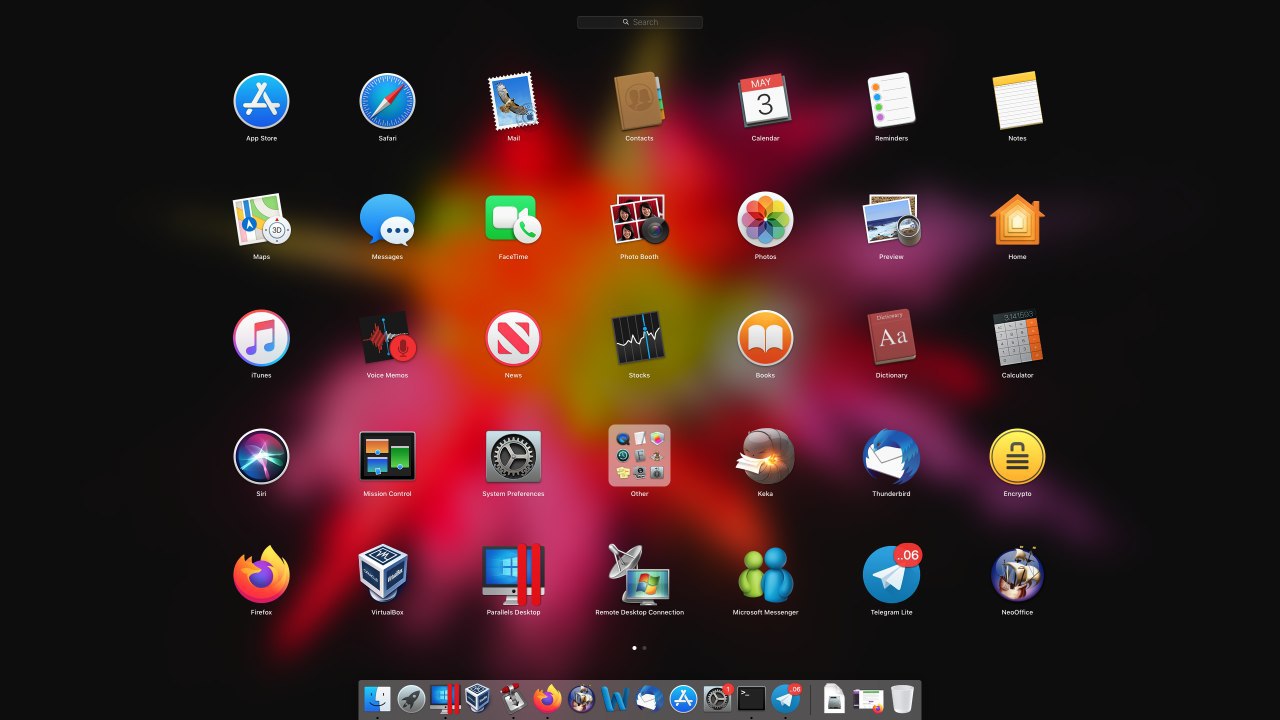Screen dimensions: 1280x720
Task: Launch the Encrypto app
Action: click(1017, 456)
